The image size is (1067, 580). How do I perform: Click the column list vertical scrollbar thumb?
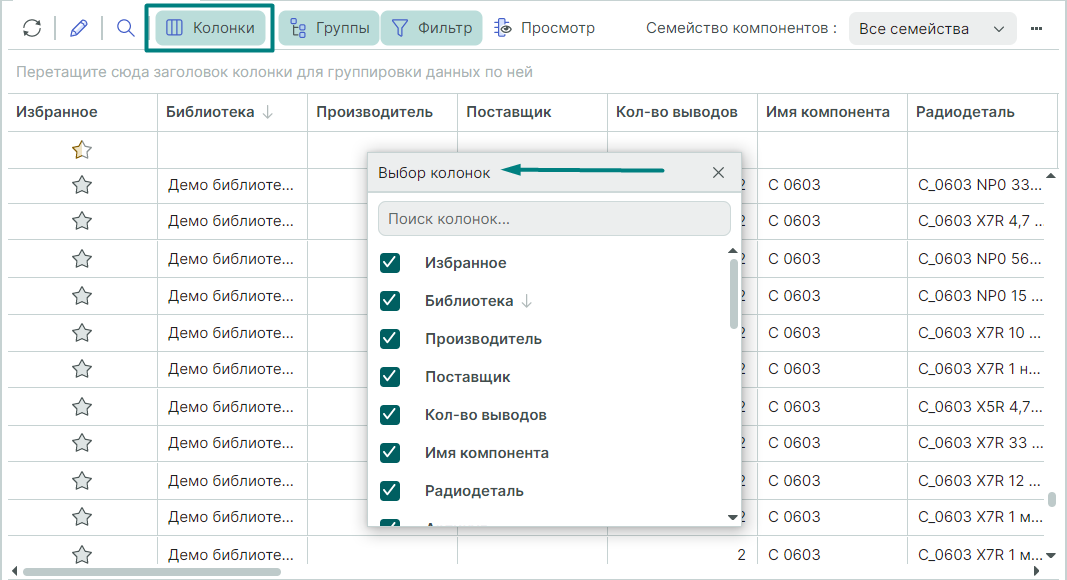(734, 293)
